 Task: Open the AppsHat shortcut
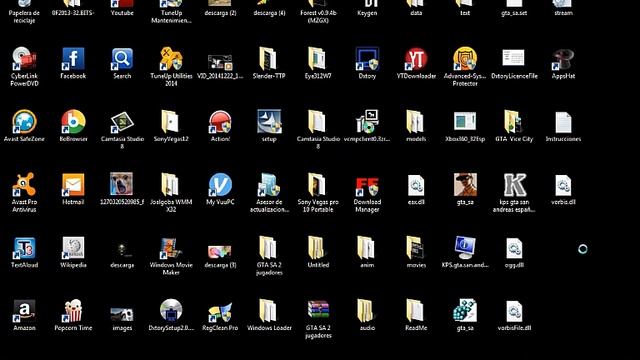pyautogui.click(x=563, y=59)
